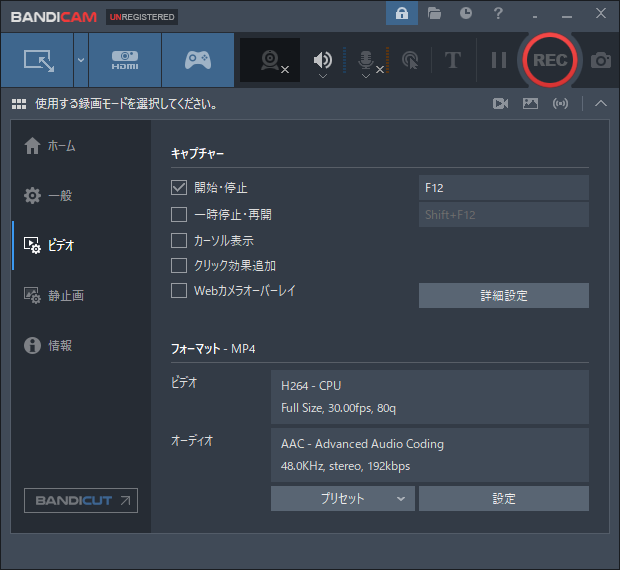Select HDMI device recording mode
This screenshot has width=620, height=570.
125,60
